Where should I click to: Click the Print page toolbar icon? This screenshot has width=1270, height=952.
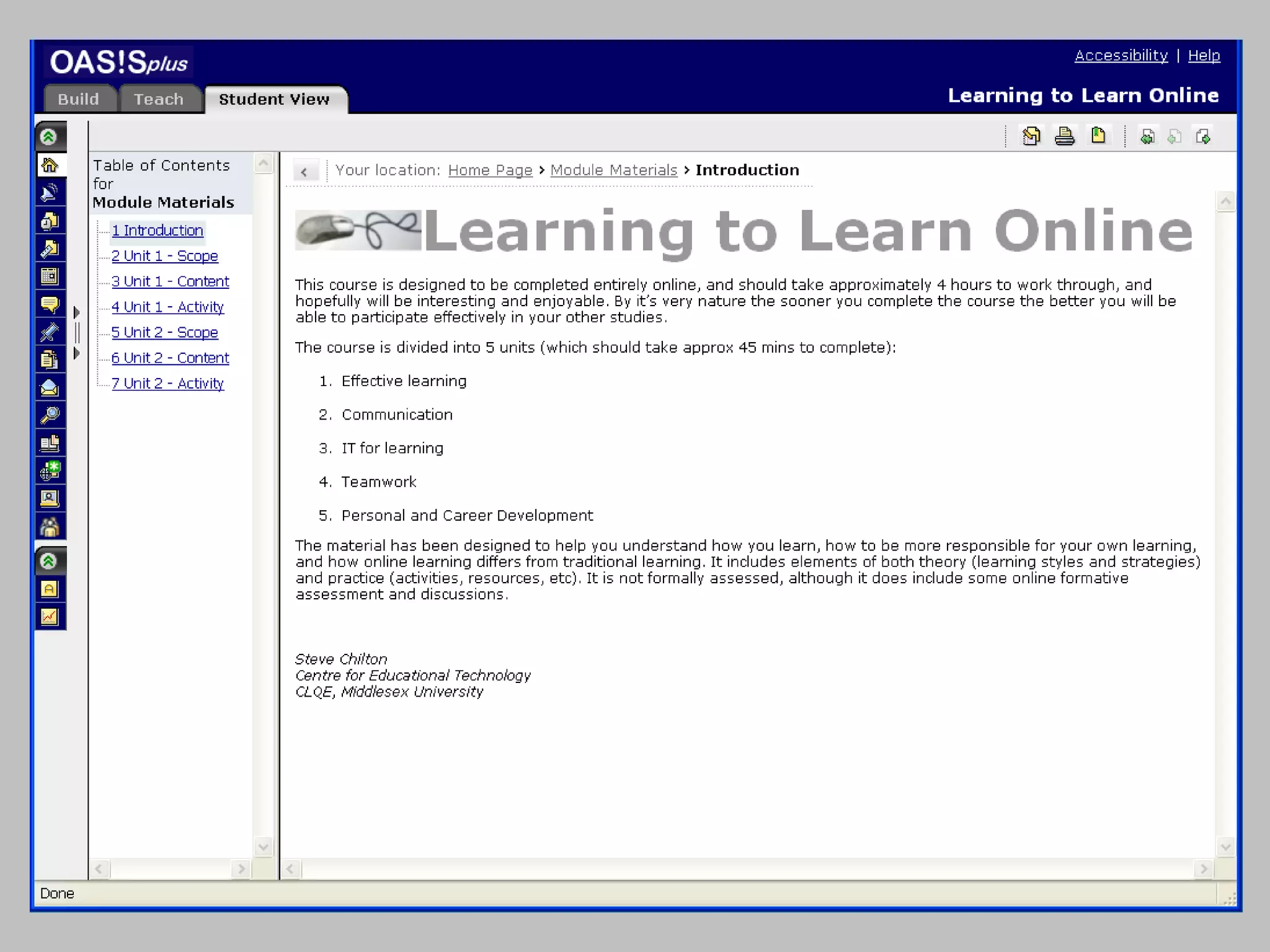pyautogui.click(x=1065, y=136)
